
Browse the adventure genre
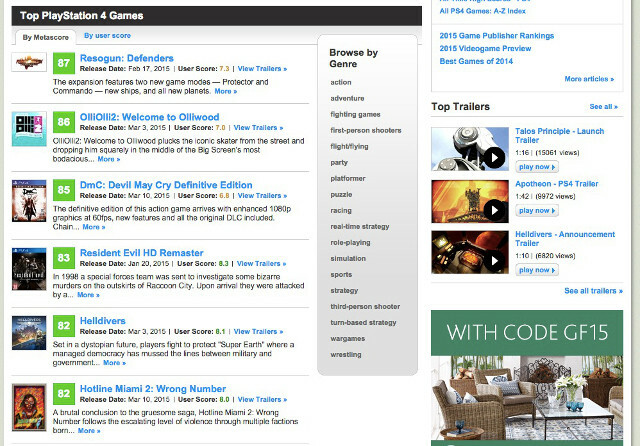[x=347, y=98]
